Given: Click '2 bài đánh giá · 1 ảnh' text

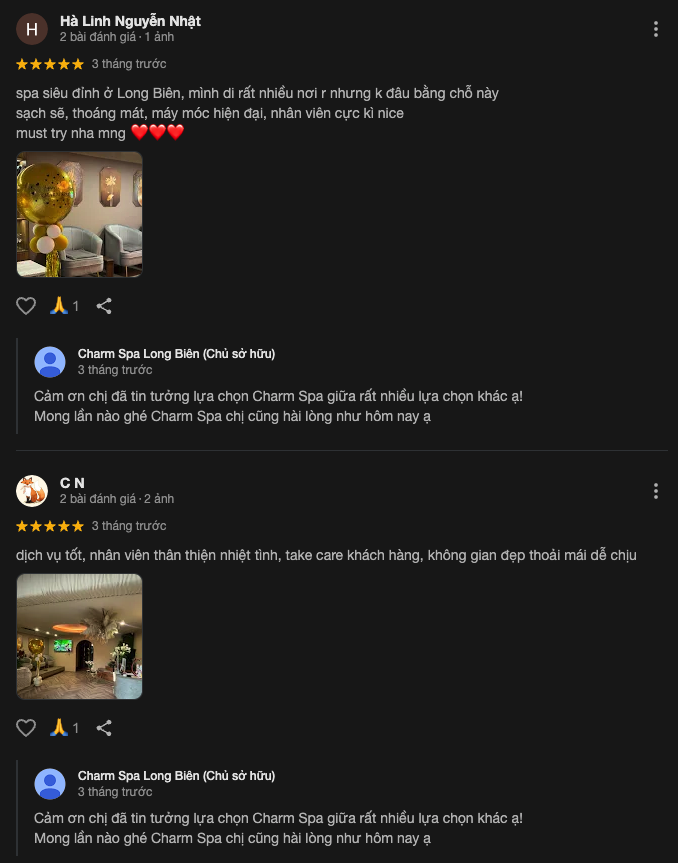Looking at the screenshot, I should pyautogui.click(x=117, y=37).
